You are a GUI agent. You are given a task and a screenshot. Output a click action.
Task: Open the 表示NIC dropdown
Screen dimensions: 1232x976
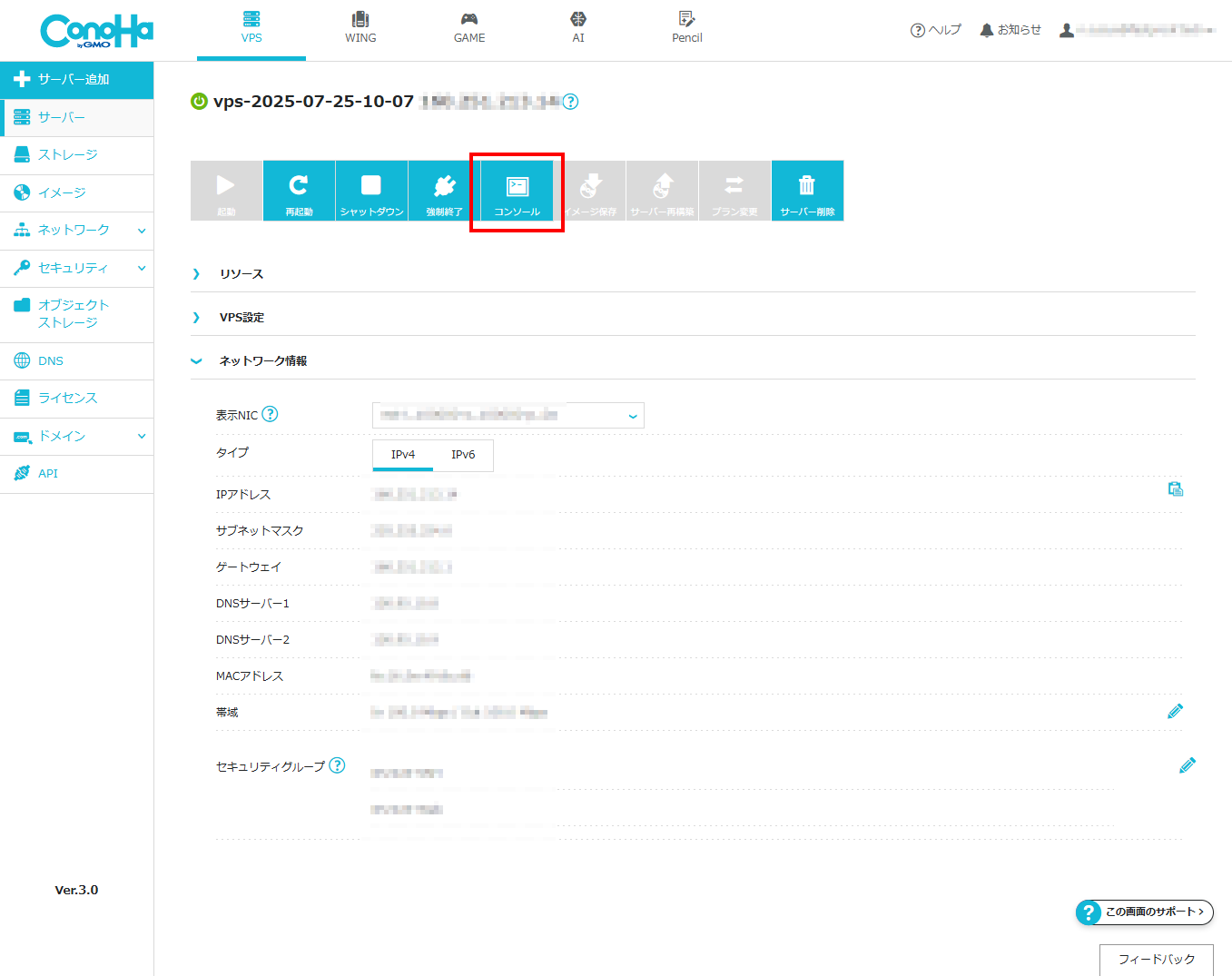click(x=508, y=415)
